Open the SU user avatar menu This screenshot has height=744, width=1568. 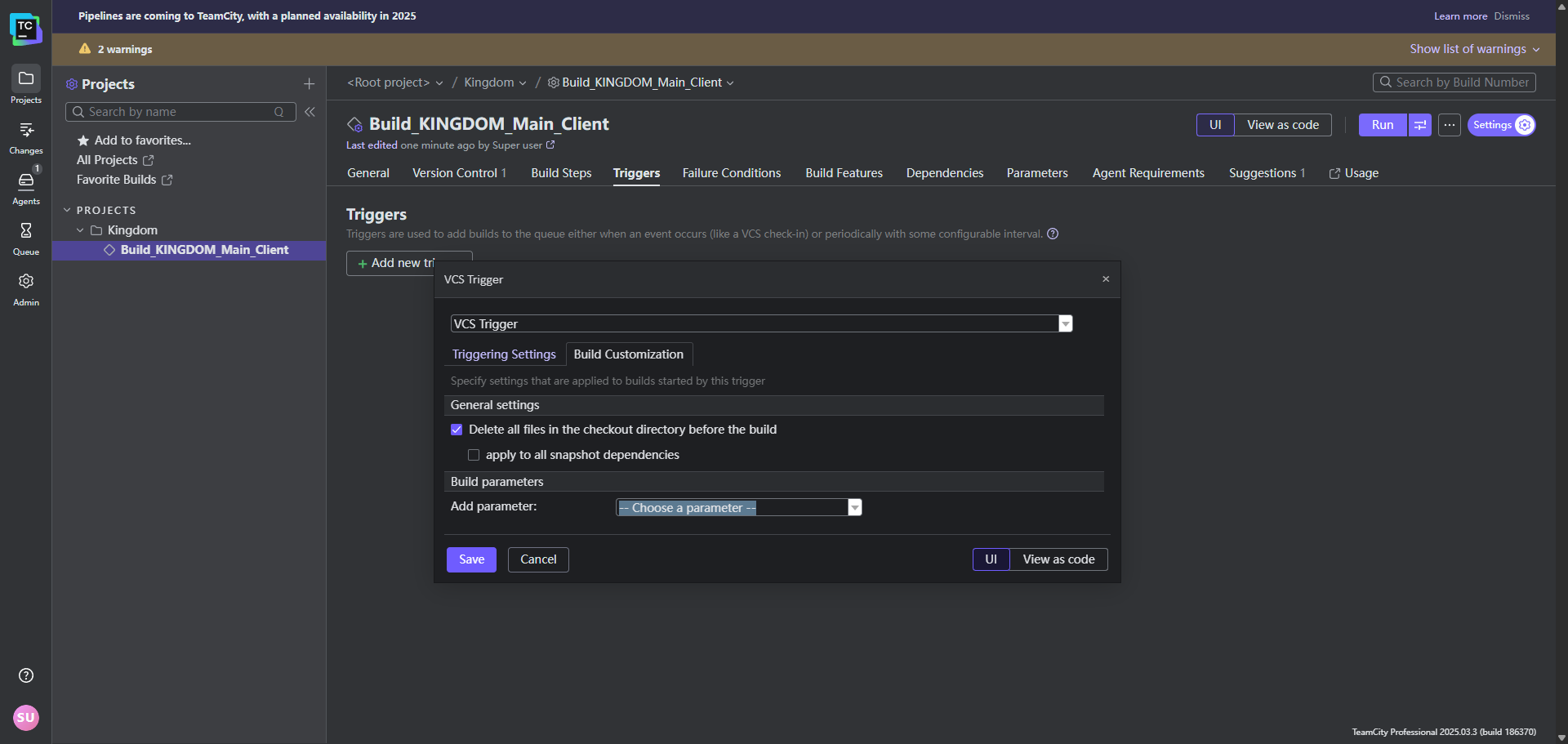click(26, 718)
